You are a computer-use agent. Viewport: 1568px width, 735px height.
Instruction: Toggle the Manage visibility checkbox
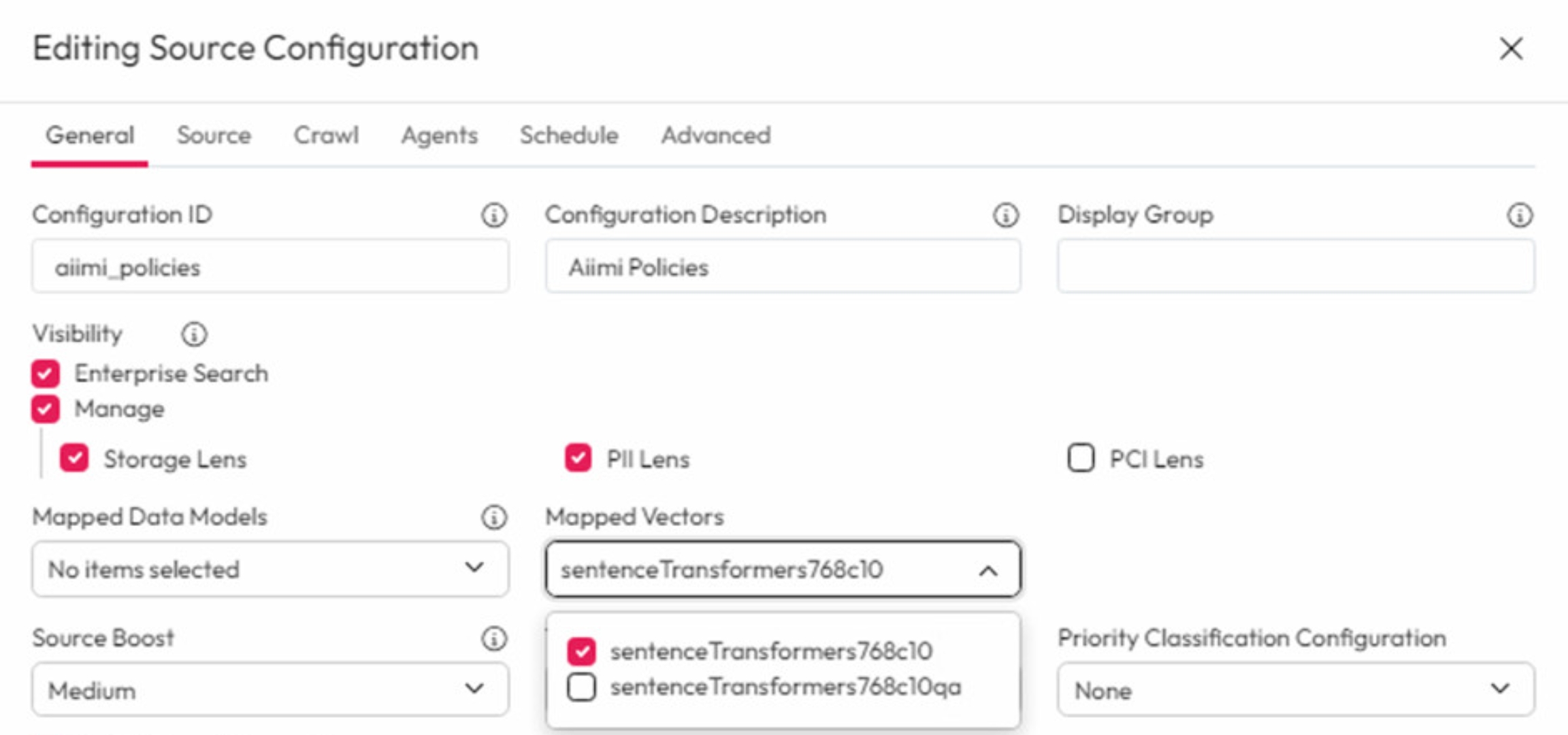coord(46,409)
